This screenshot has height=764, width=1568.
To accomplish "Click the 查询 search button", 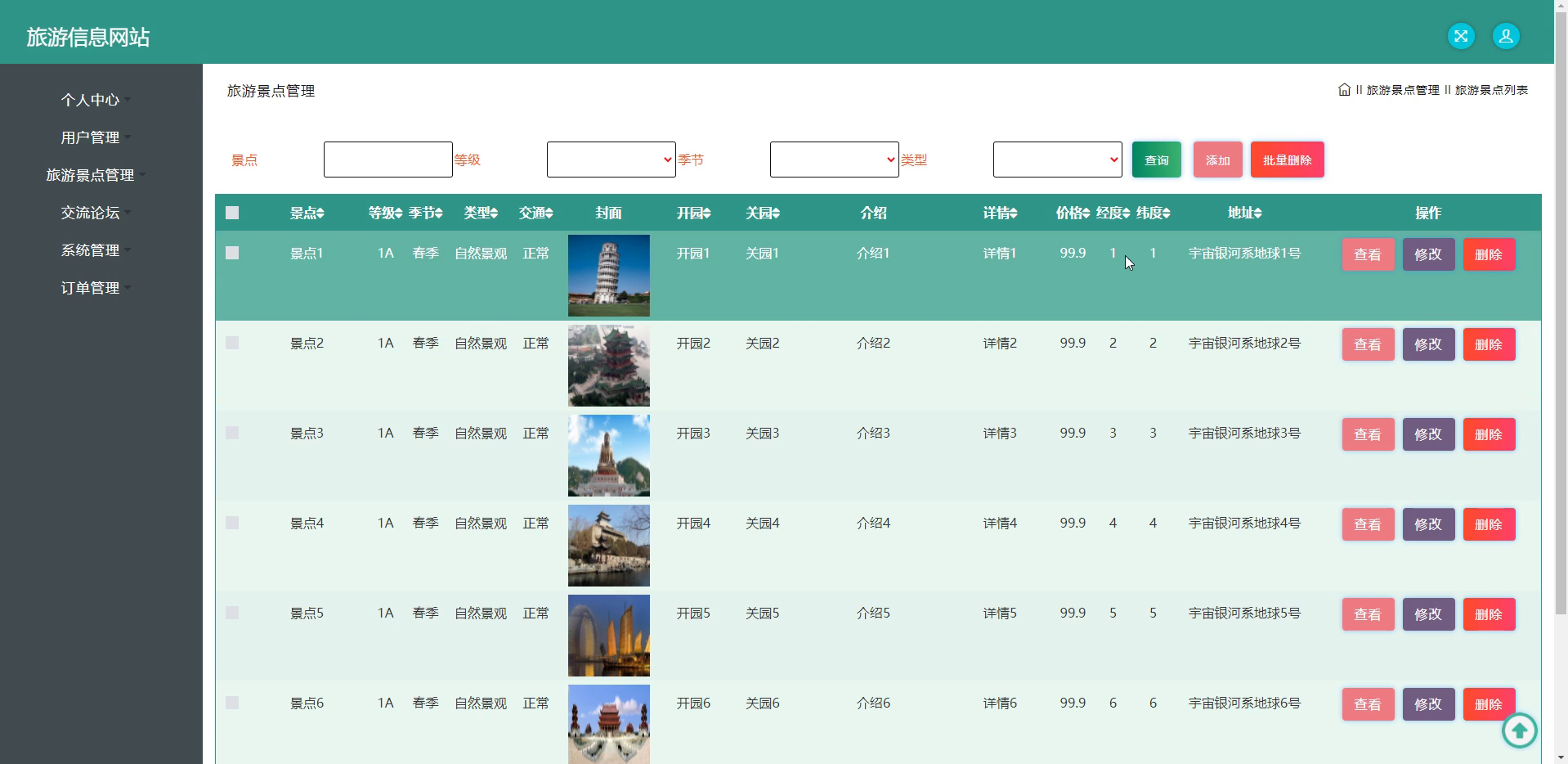I will [1156, 160].
